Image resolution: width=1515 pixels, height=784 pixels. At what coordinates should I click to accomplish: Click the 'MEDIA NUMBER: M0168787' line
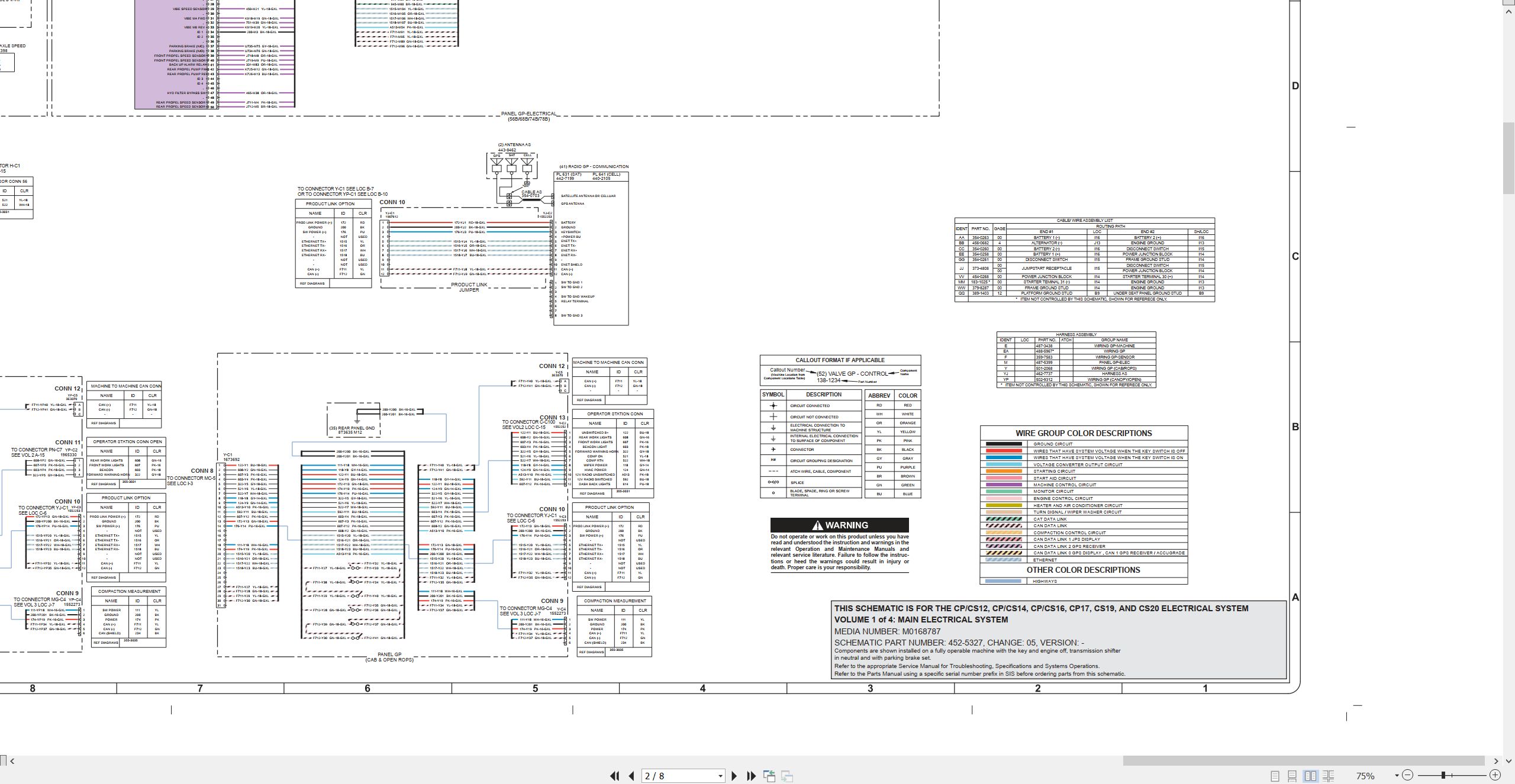[887, 631]
